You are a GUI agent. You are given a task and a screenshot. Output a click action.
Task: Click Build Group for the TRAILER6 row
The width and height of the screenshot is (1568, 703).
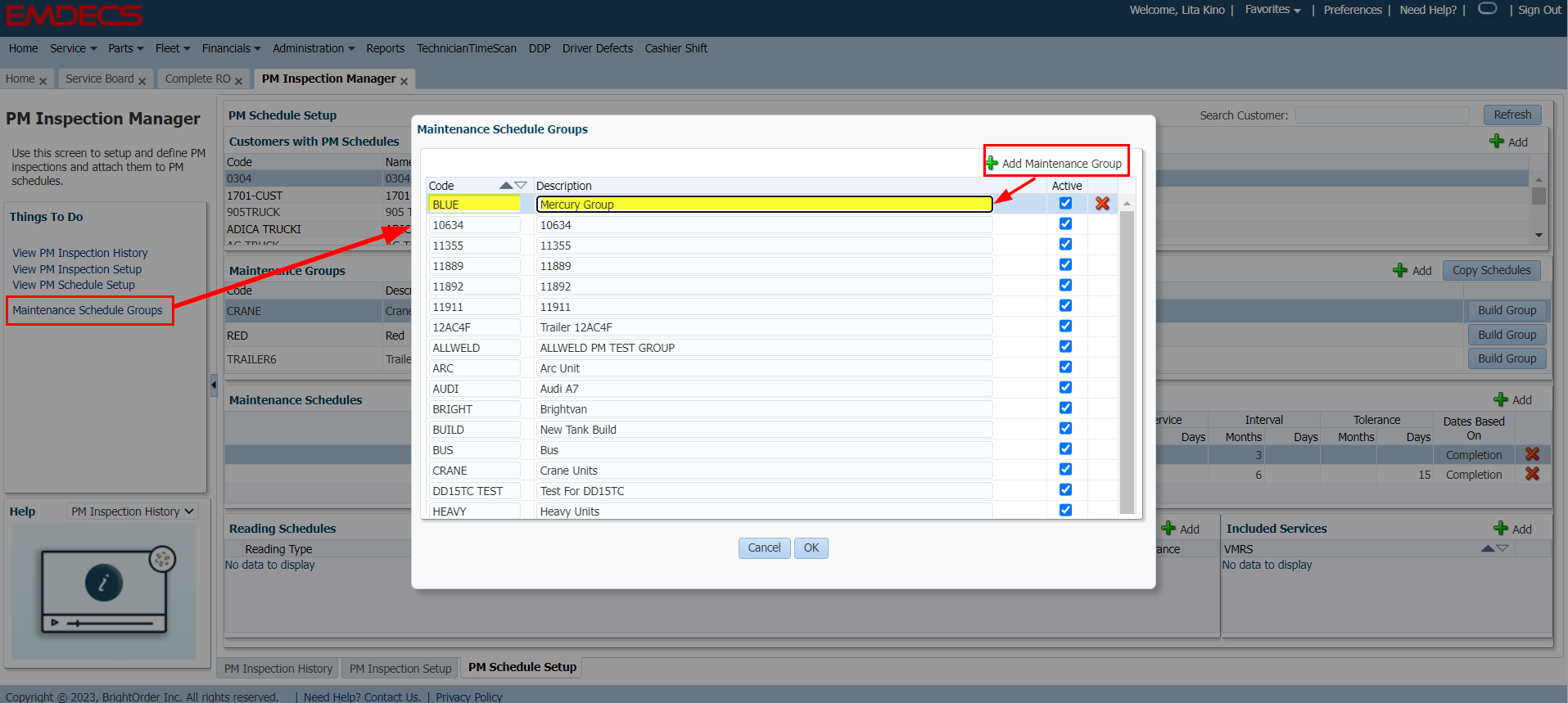(1506, 358)
